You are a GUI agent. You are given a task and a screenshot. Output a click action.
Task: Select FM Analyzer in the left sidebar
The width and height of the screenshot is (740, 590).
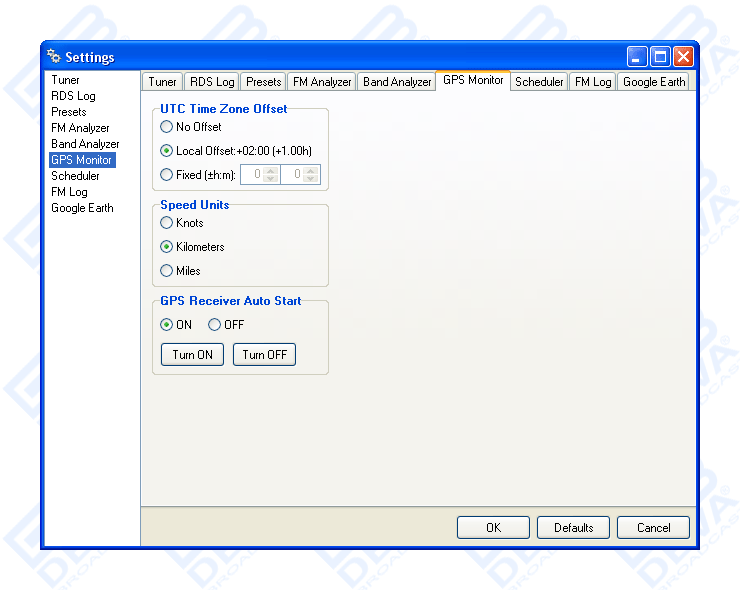coord(80,128)
